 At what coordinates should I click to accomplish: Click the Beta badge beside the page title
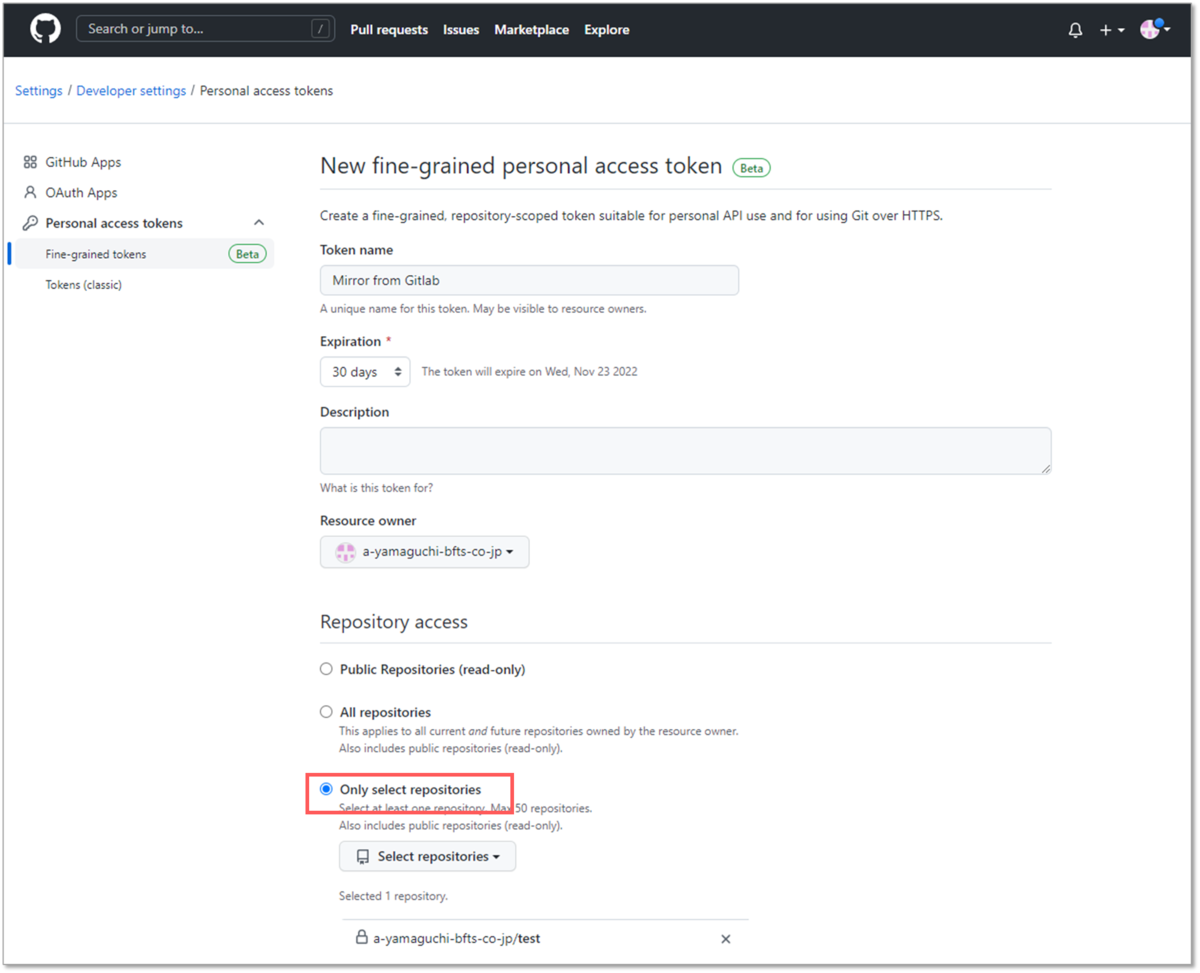click(752, 168)
